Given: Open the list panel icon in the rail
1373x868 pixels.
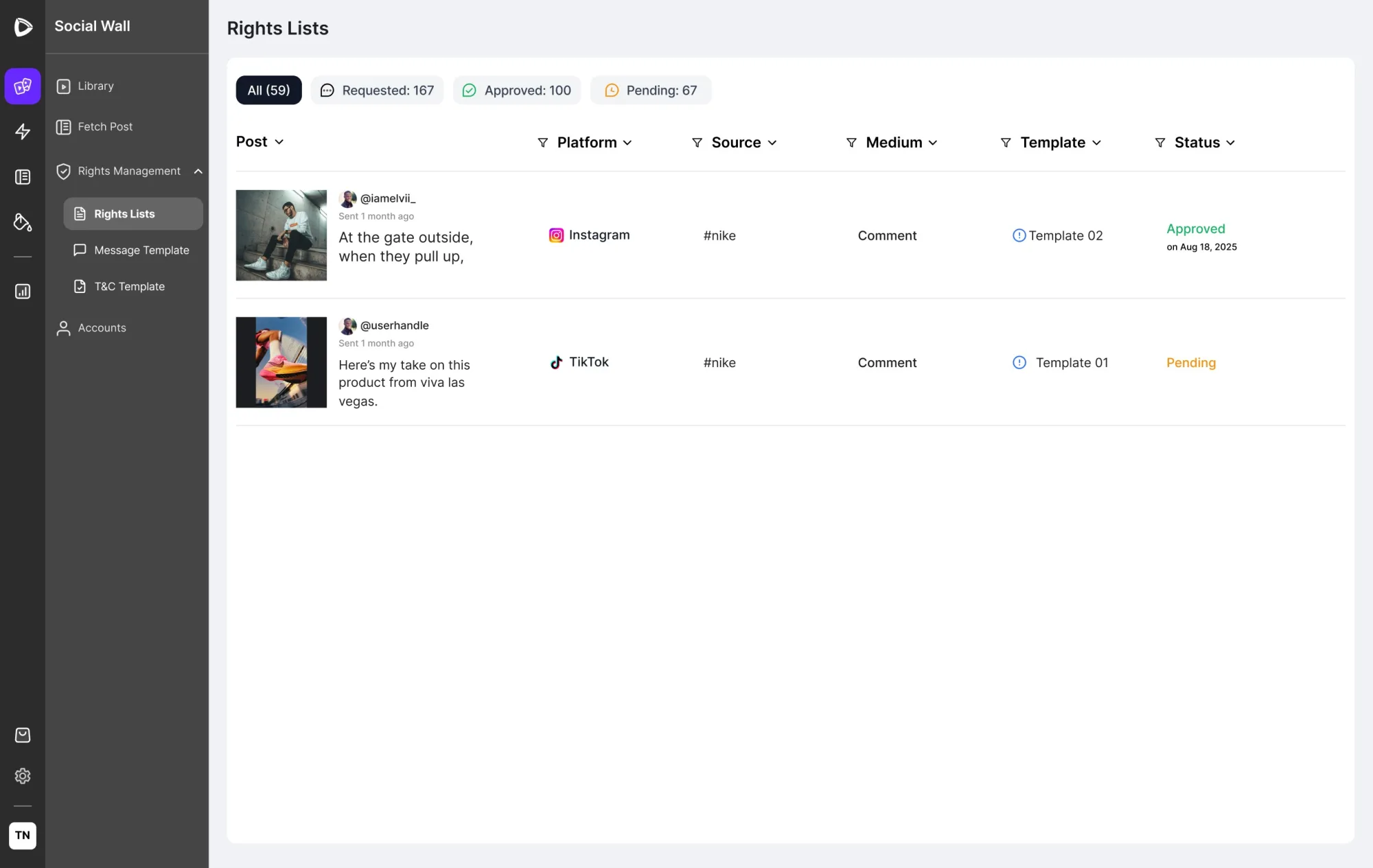Looking at the screenshot, I should tap(23, 177).
